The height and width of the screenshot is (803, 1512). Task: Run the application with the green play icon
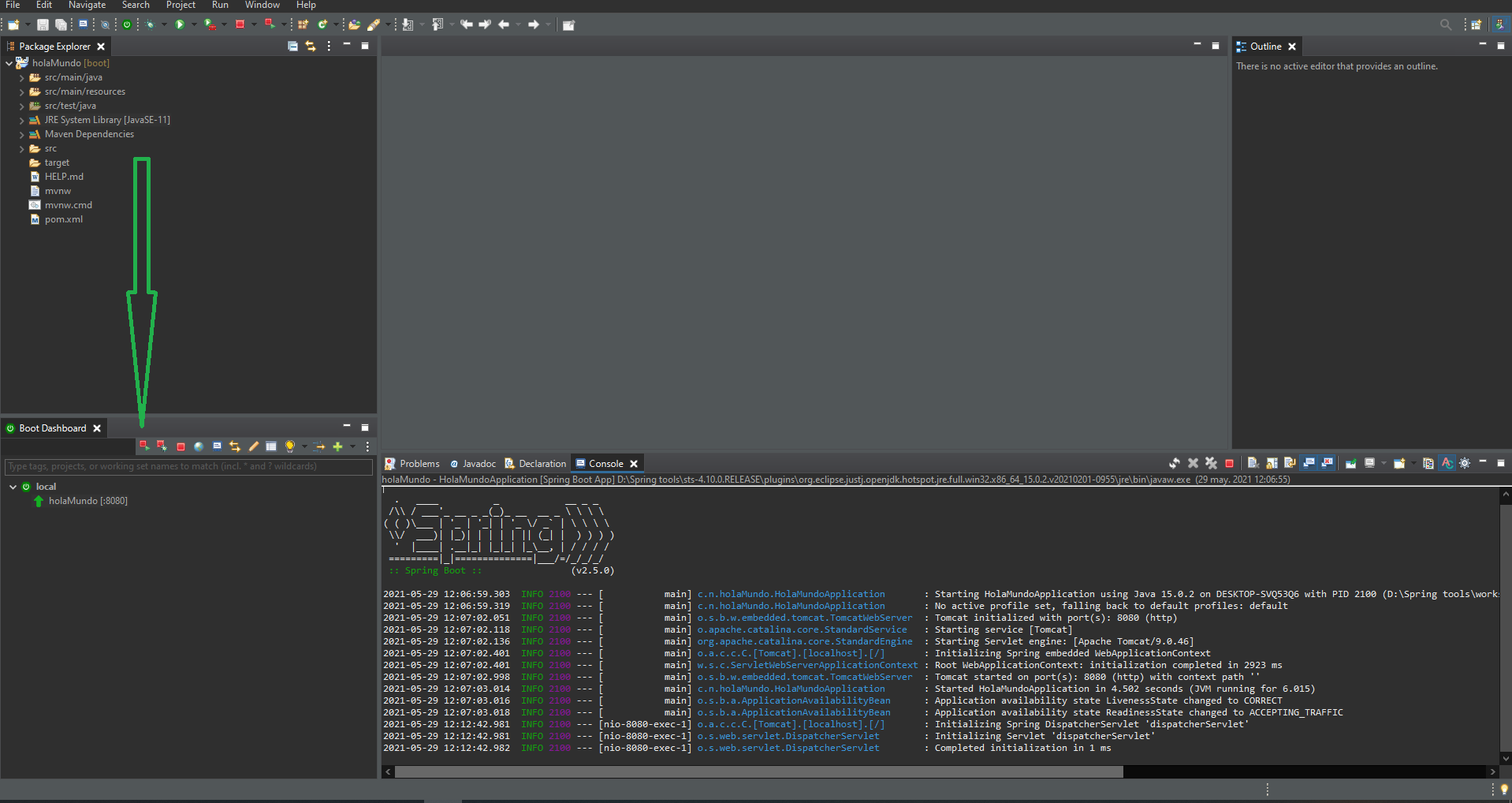click(180, 24)
